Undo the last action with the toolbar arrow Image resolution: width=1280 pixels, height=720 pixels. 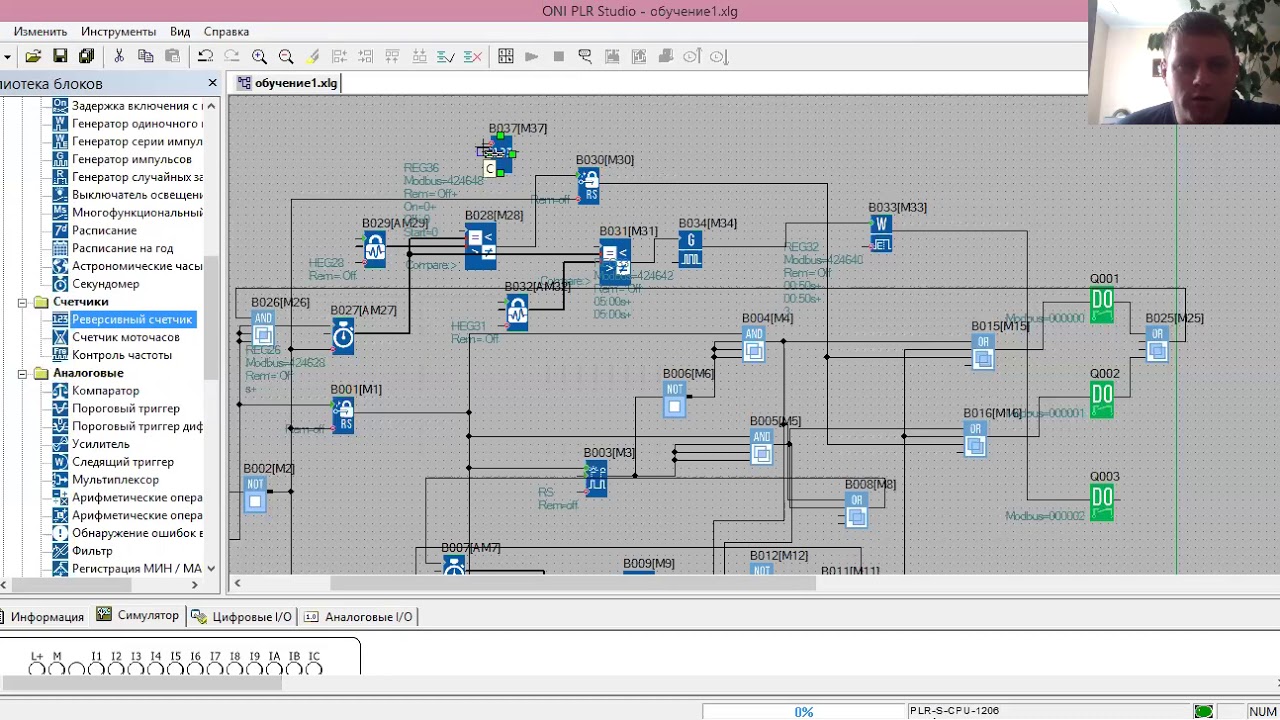(x=205, y=57)
